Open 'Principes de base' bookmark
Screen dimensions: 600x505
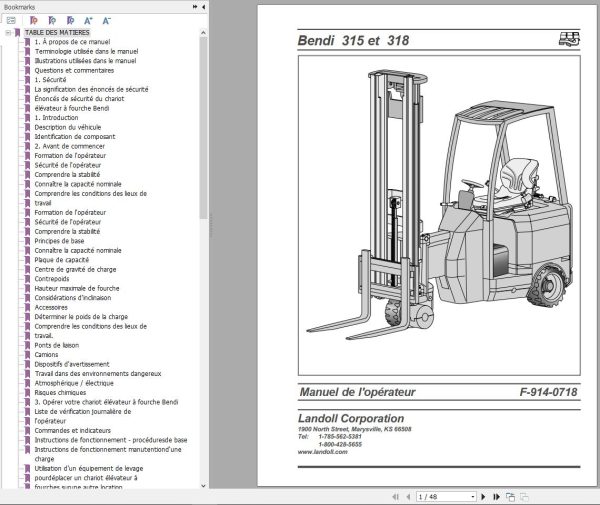[x=59, y=241]
